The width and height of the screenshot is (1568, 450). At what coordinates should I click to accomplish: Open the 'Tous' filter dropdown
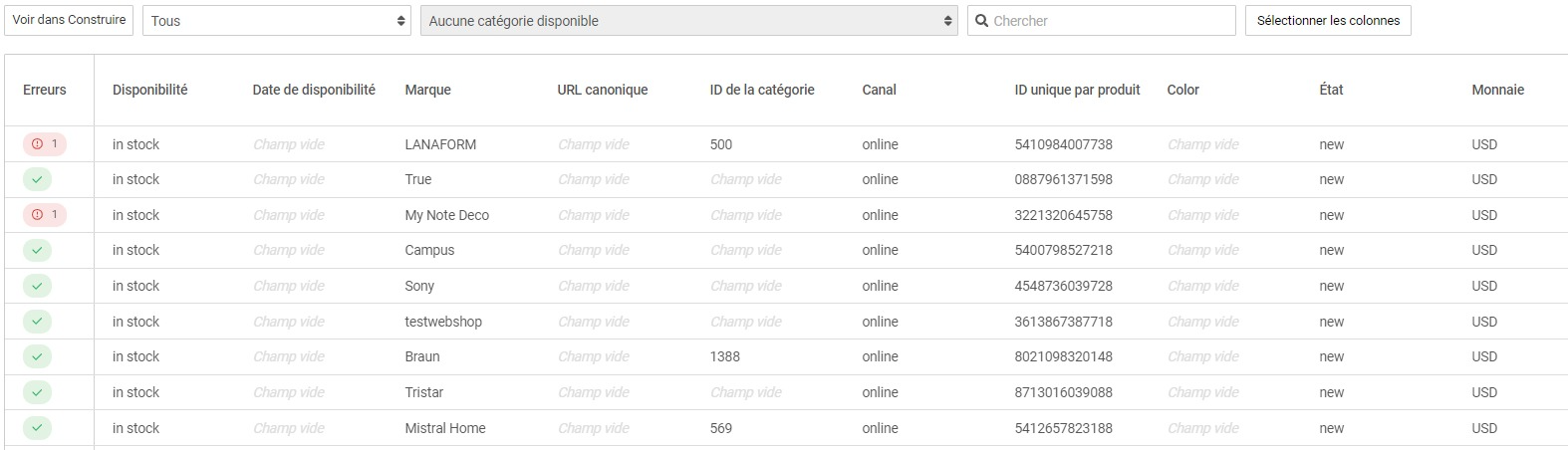click(x=277, y=21)
